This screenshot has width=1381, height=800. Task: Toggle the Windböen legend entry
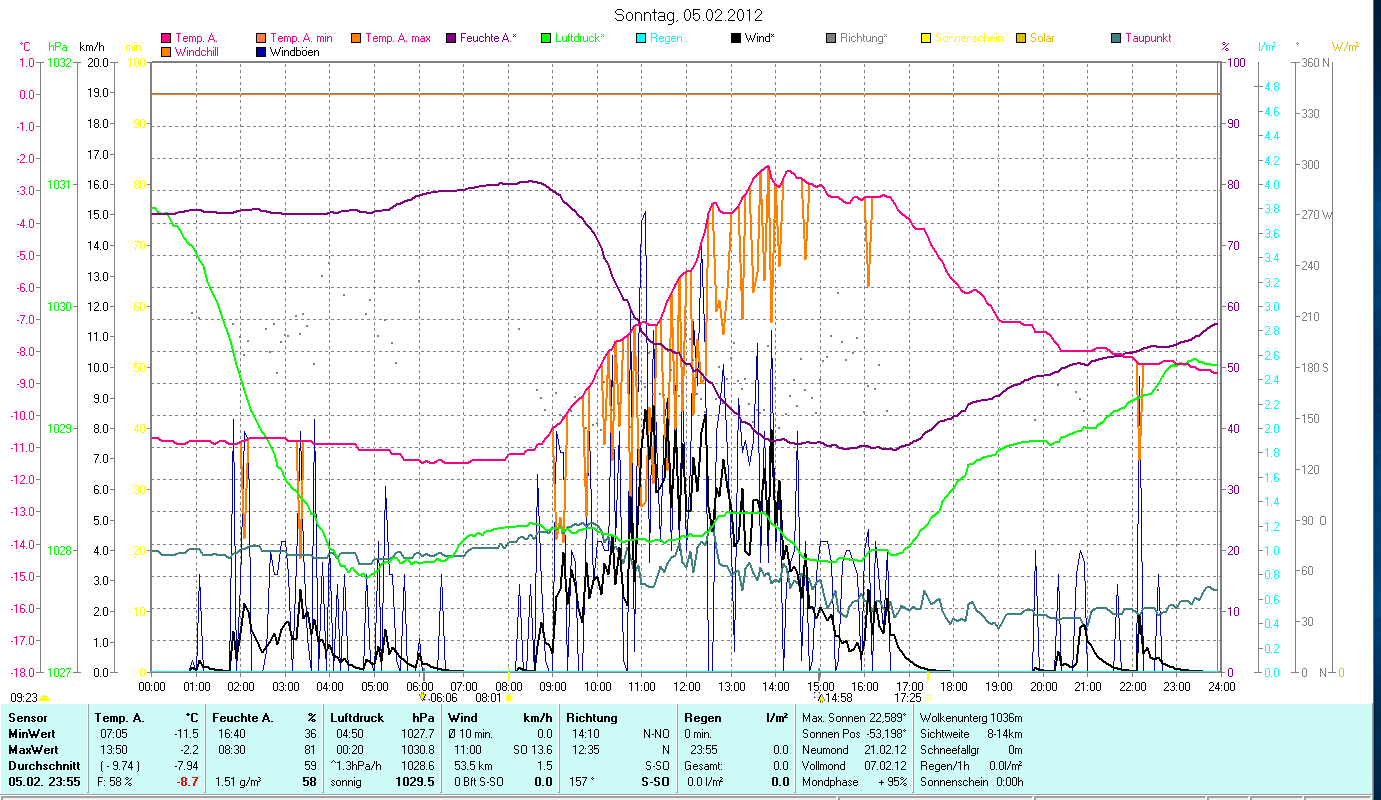point(294,52)
